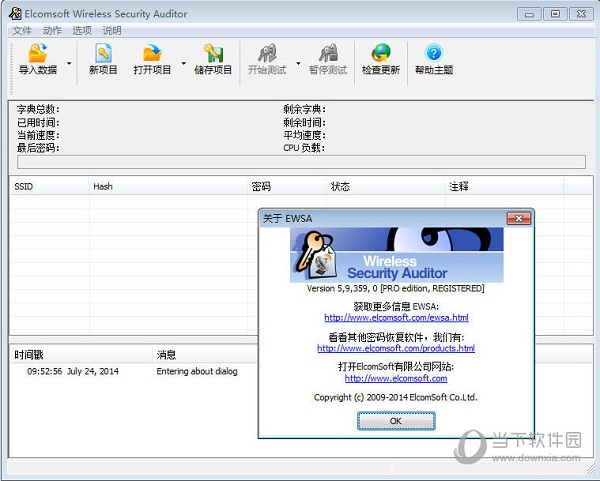This screenshot has width=600, height=481.
Task: Expand the dropdown arrow beside 打开项目
Action: tap(184, 63)
